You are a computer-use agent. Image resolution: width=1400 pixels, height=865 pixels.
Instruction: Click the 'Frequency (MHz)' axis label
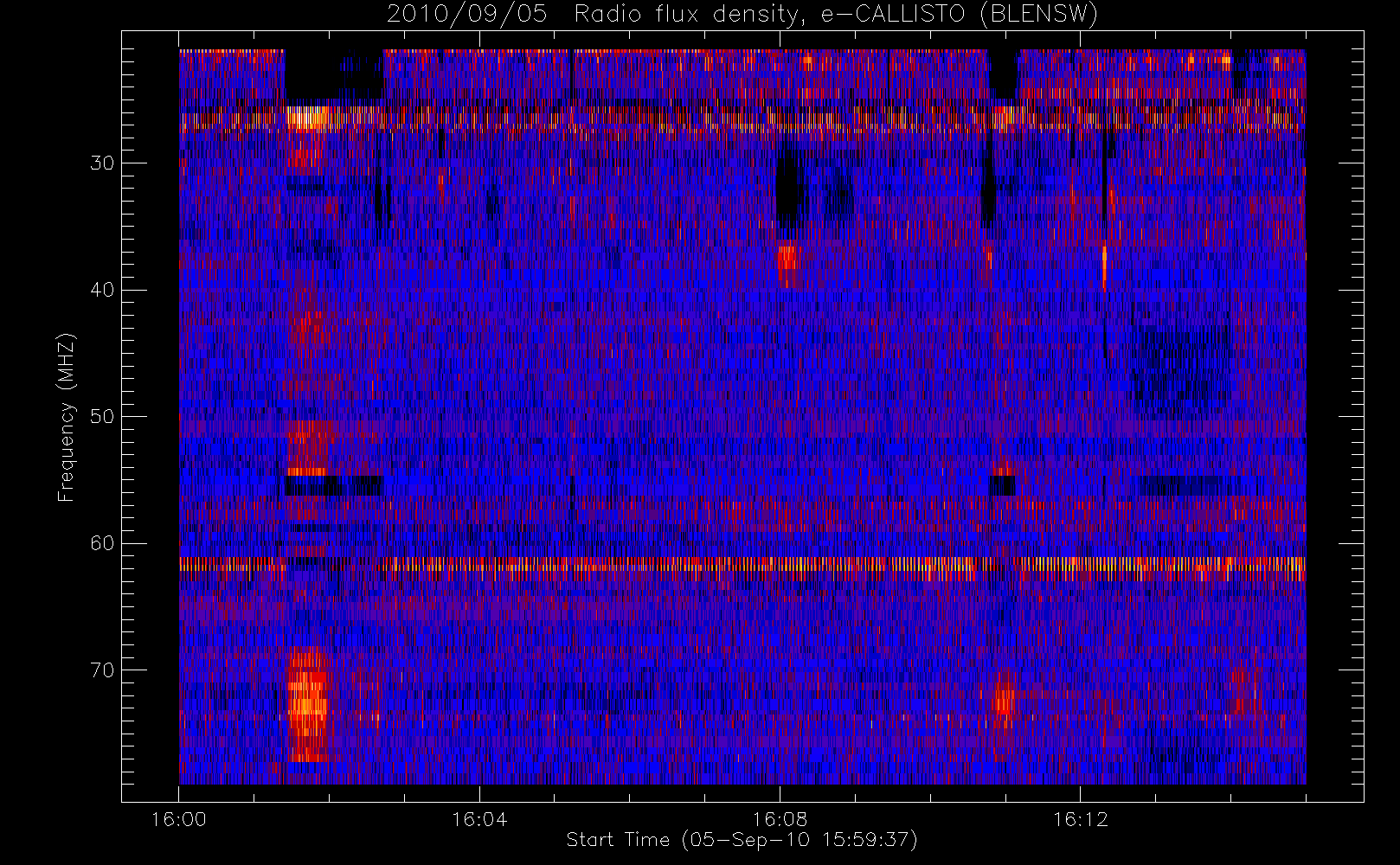click(x=67, y=417)
